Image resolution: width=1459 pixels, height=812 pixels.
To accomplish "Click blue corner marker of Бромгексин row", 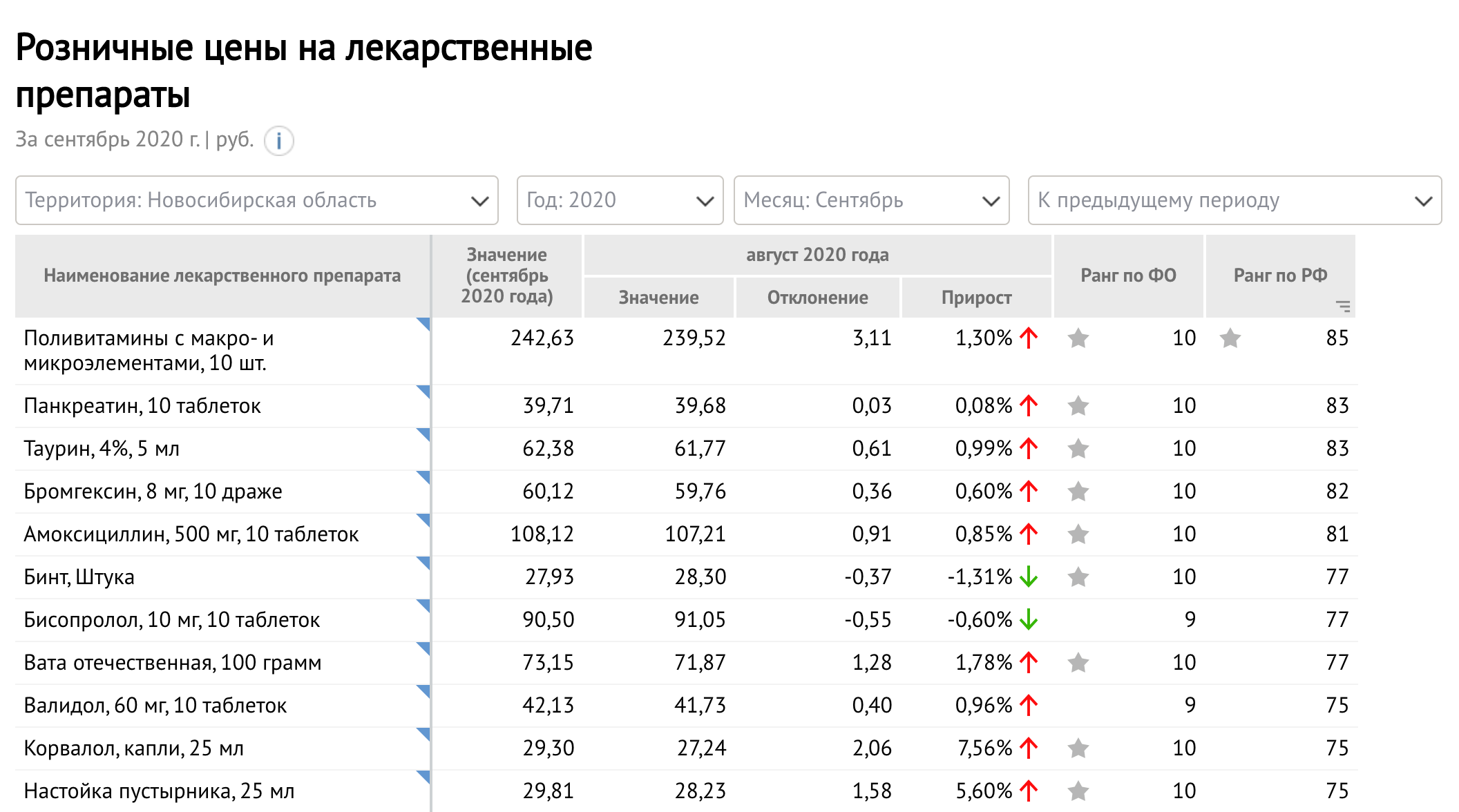I will (424, 476).
